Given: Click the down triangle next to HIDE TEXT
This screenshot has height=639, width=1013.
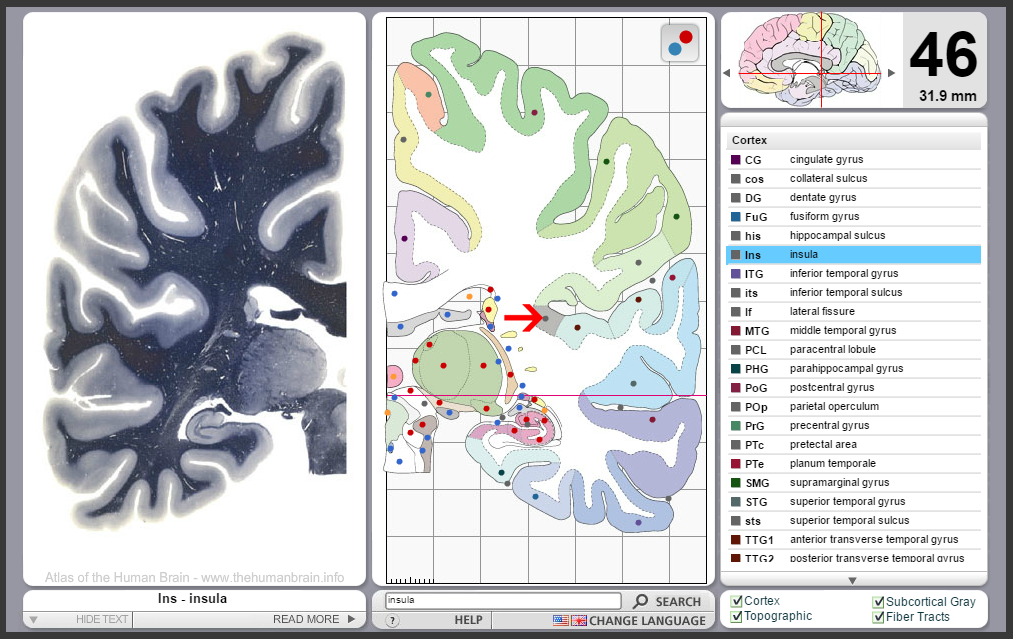Looking at the screenshot, I should [34, 619].
